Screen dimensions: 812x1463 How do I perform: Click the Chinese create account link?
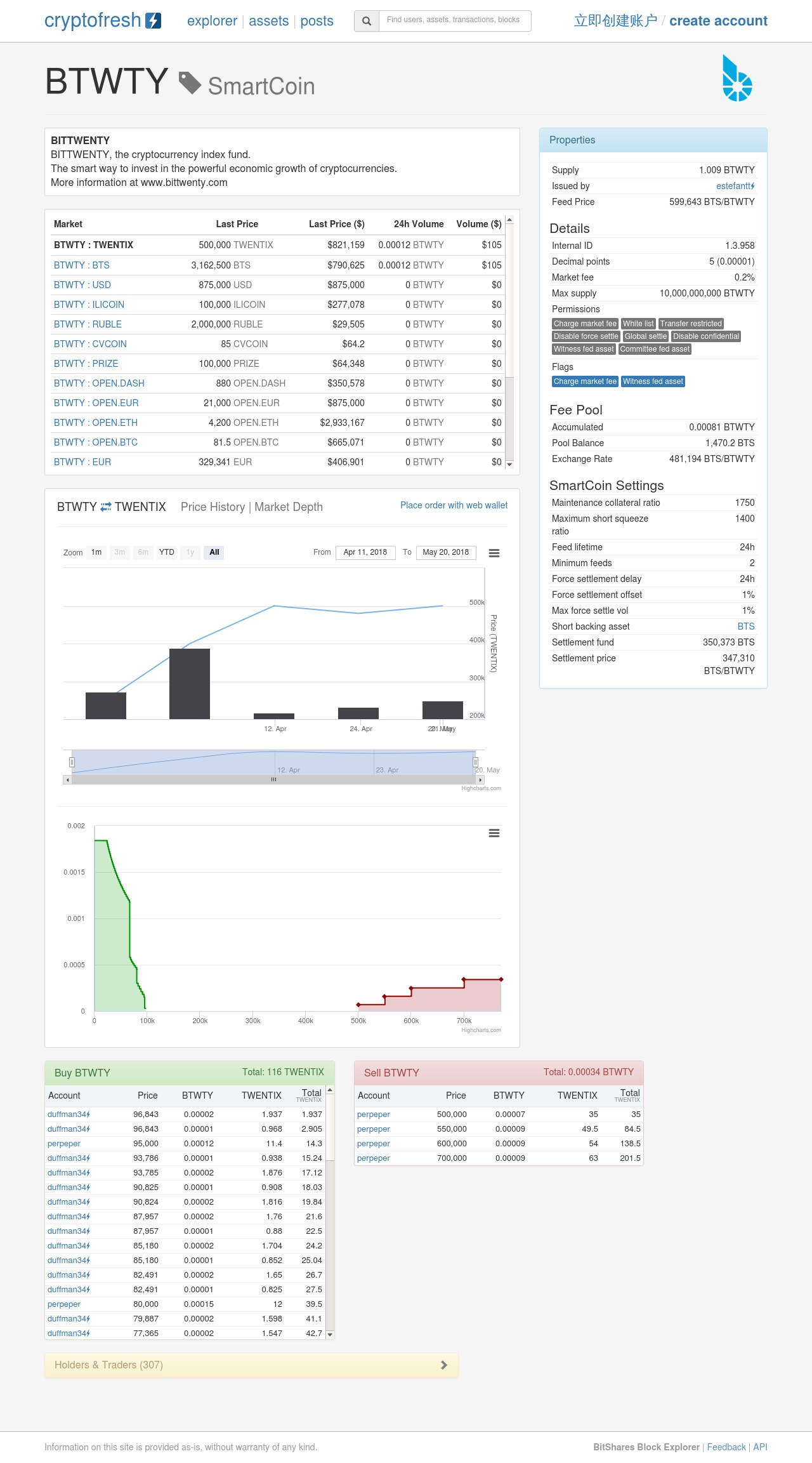click(x=615, y=21)
